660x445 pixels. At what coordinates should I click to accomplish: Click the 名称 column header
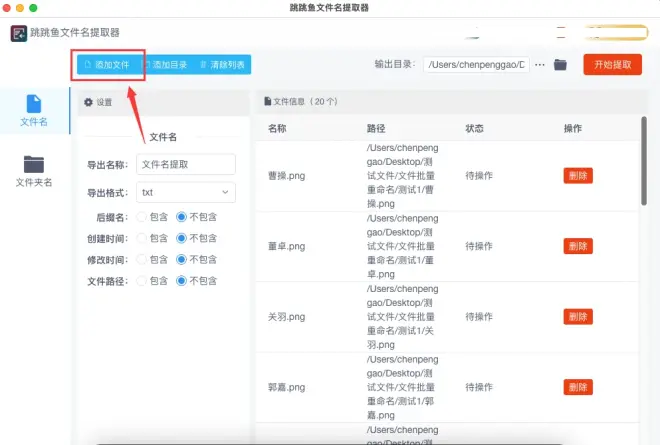277,128
